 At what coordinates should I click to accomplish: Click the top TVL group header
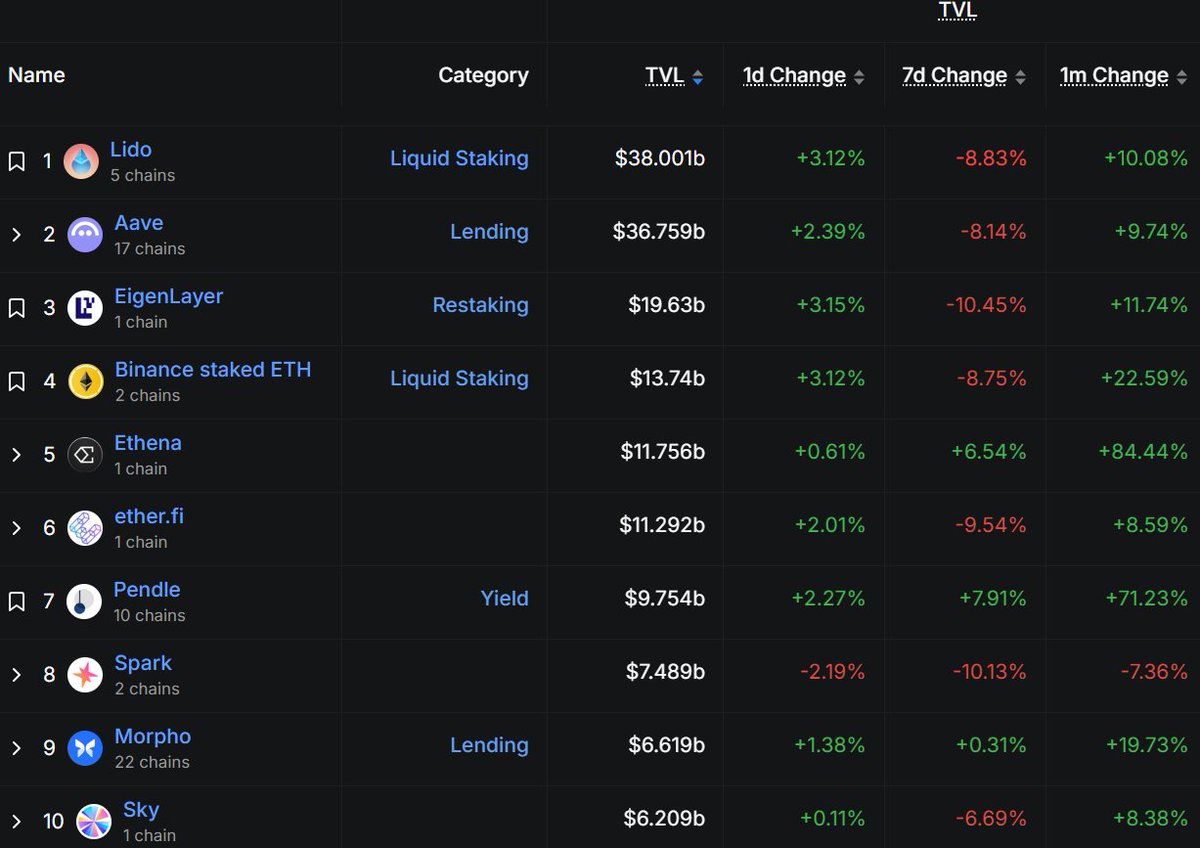957,11
